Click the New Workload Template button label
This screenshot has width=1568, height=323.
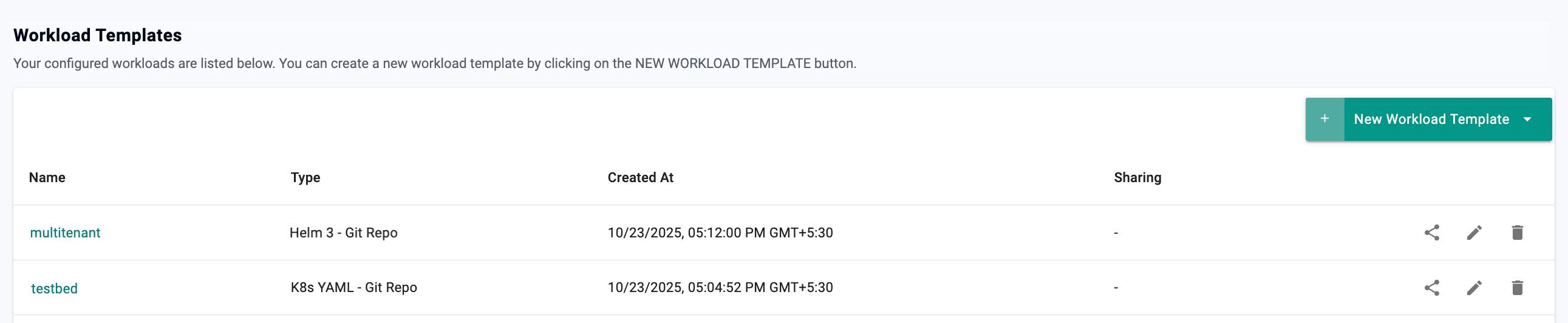[1431, 120]
